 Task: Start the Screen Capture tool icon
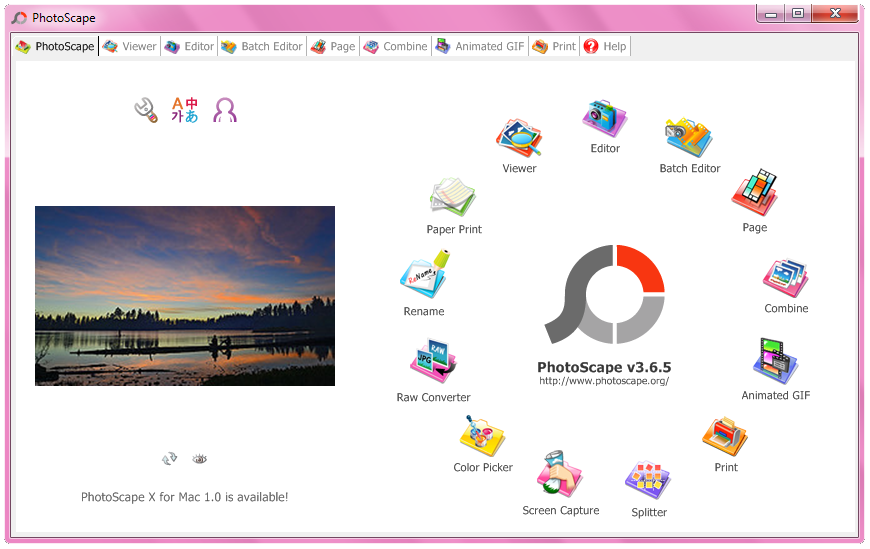(x=559, y=474)
